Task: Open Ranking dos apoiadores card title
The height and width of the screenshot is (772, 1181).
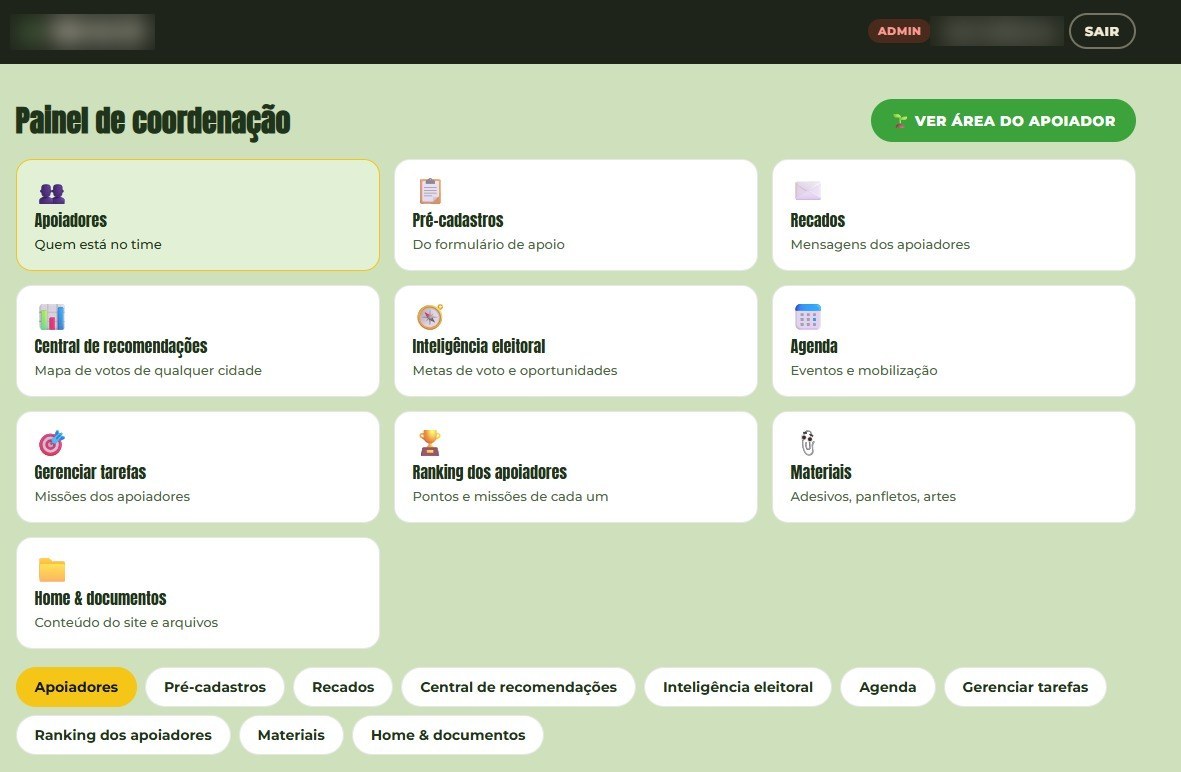Action: pos(490,472)
